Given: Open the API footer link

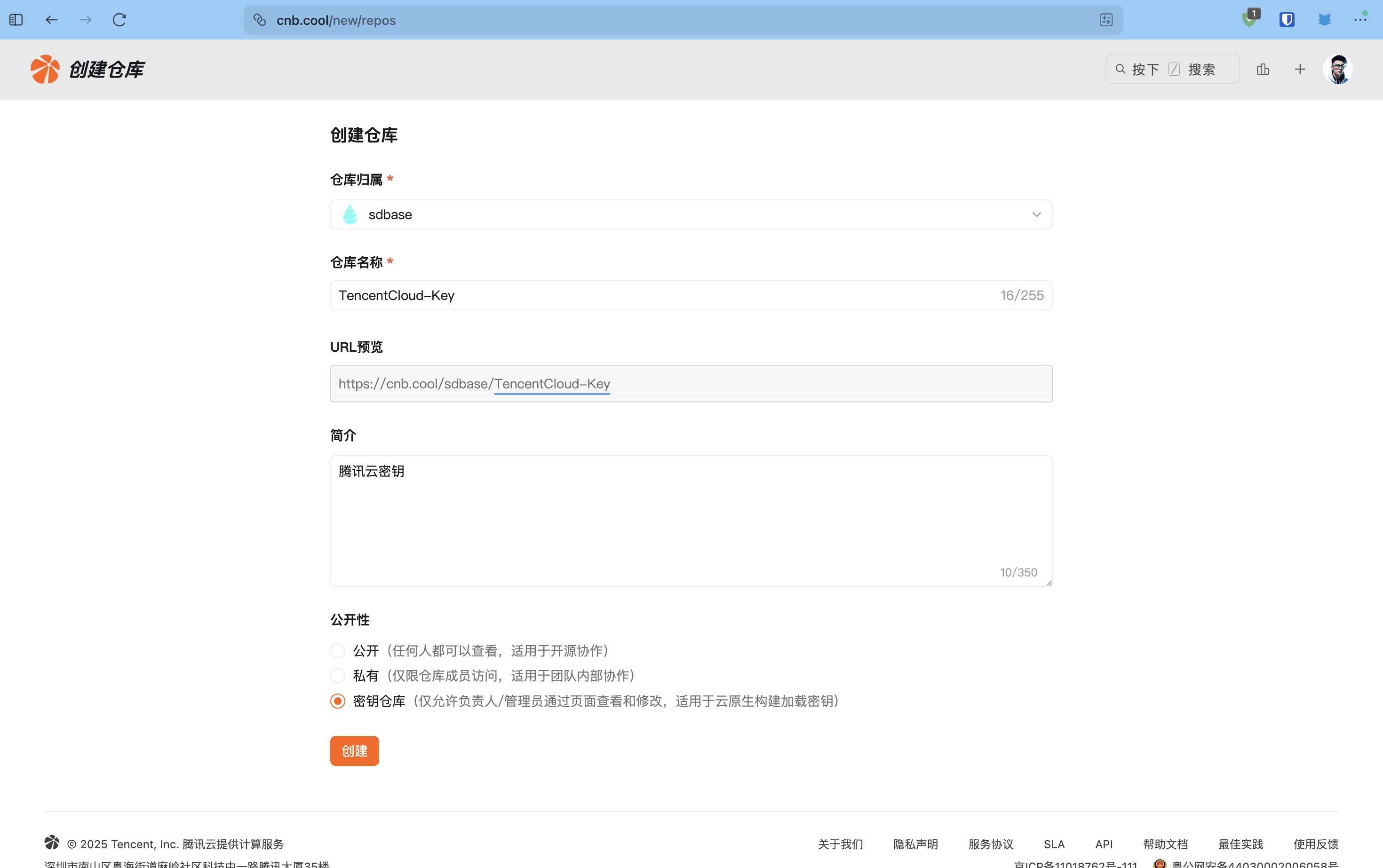Looking at the screenshot, I should [x=1103, y=844].
